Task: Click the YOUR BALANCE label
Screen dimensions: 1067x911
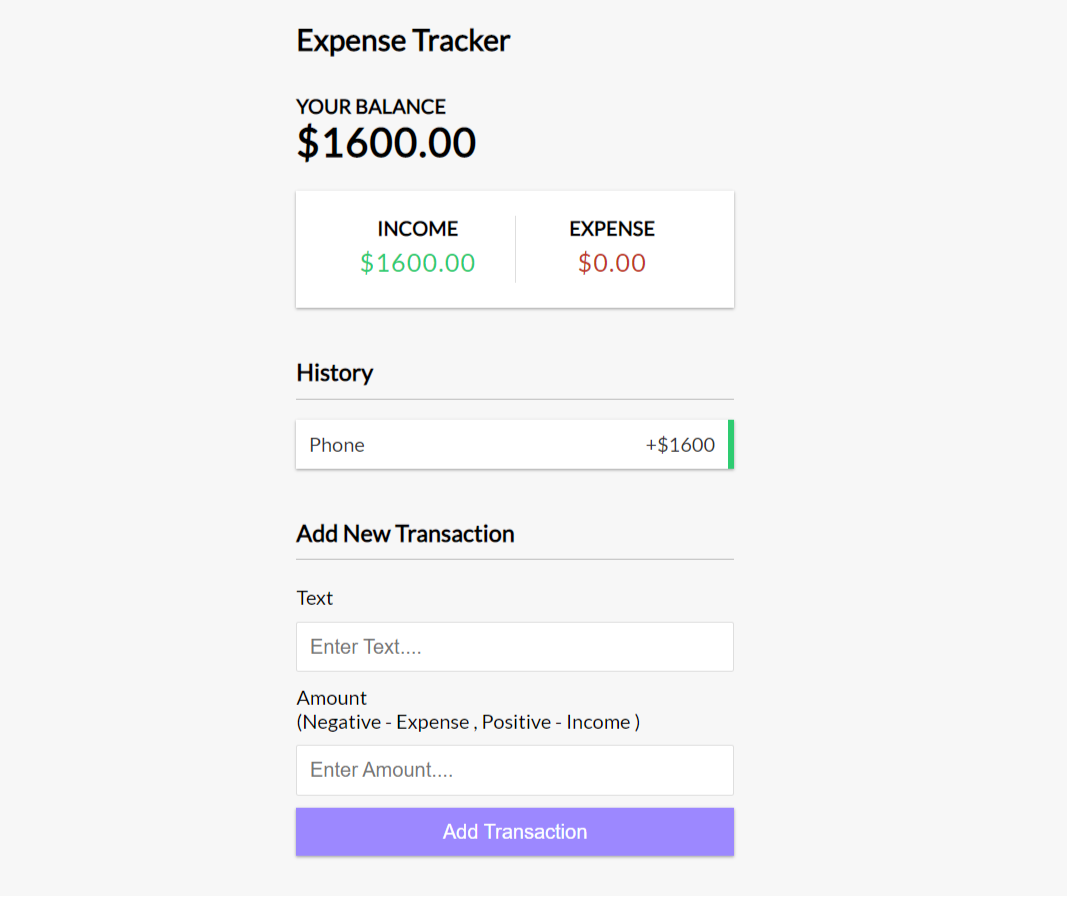Action: [370, 106]
